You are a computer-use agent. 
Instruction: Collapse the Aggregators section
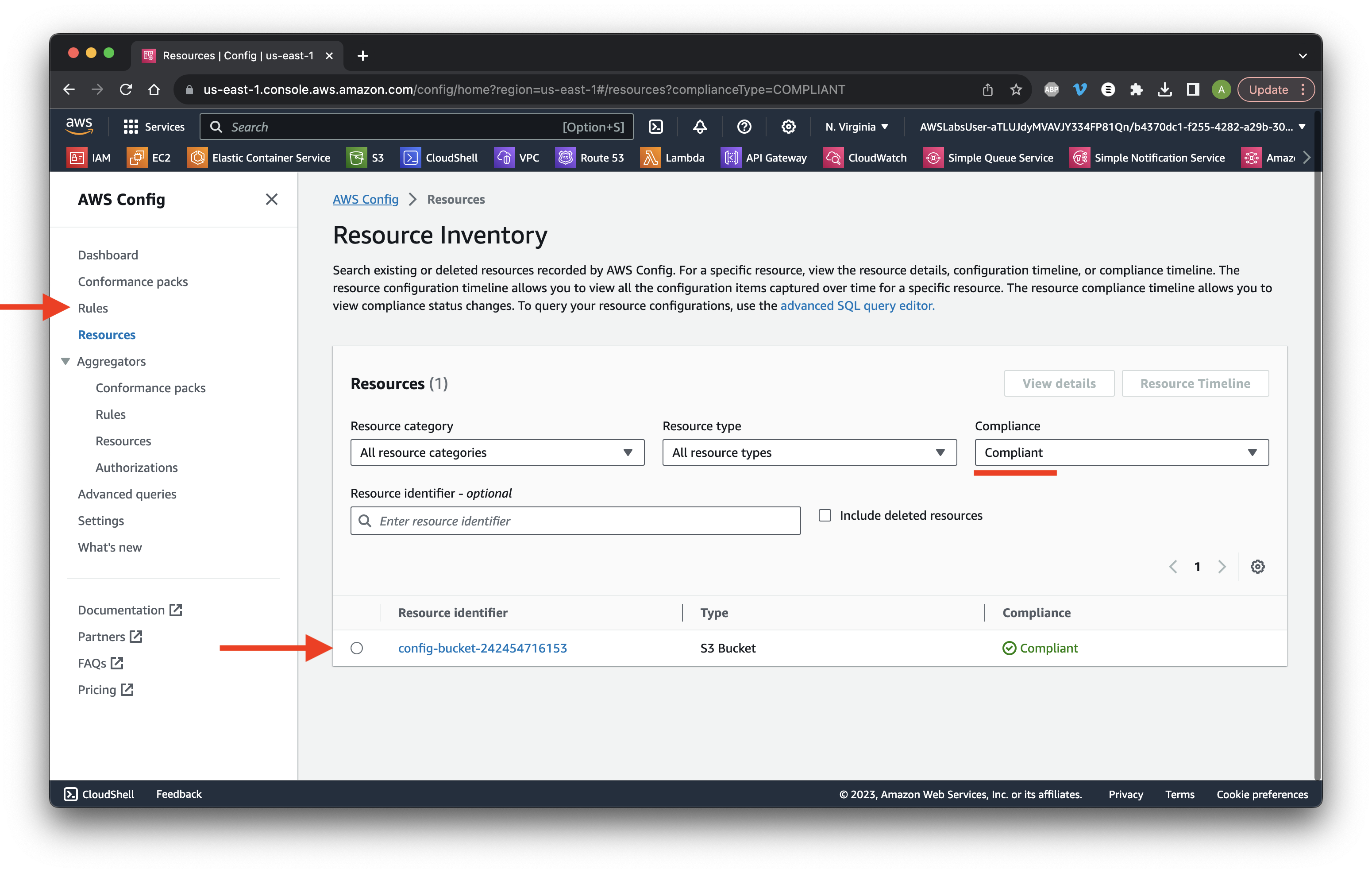66,361
